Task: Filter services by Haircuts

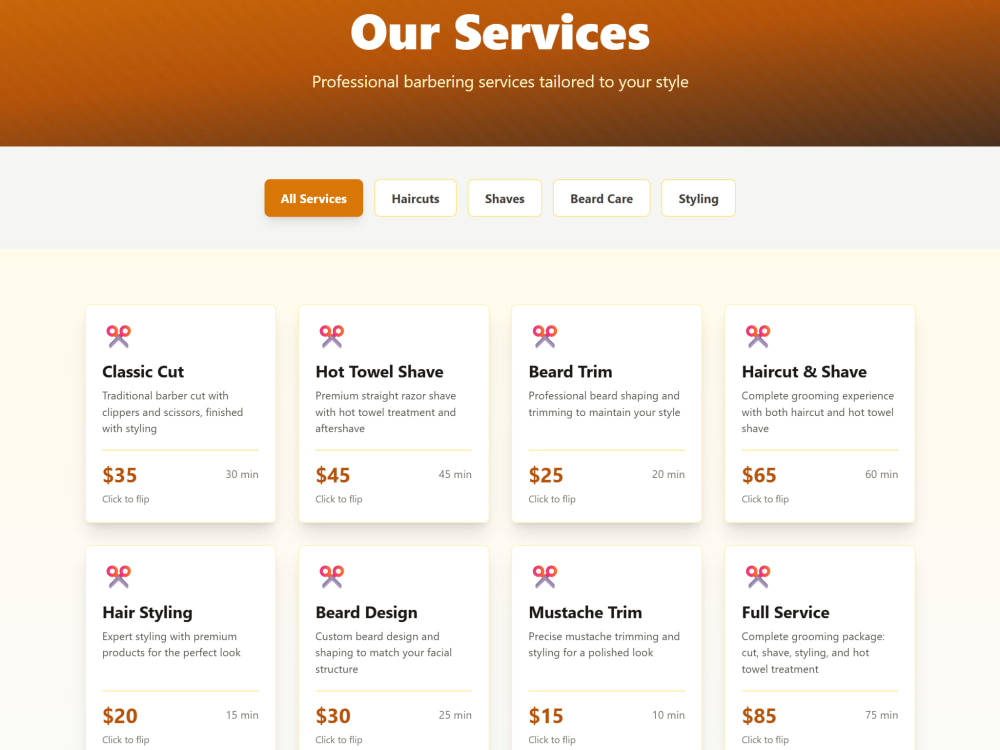Action: coord(415,198)
